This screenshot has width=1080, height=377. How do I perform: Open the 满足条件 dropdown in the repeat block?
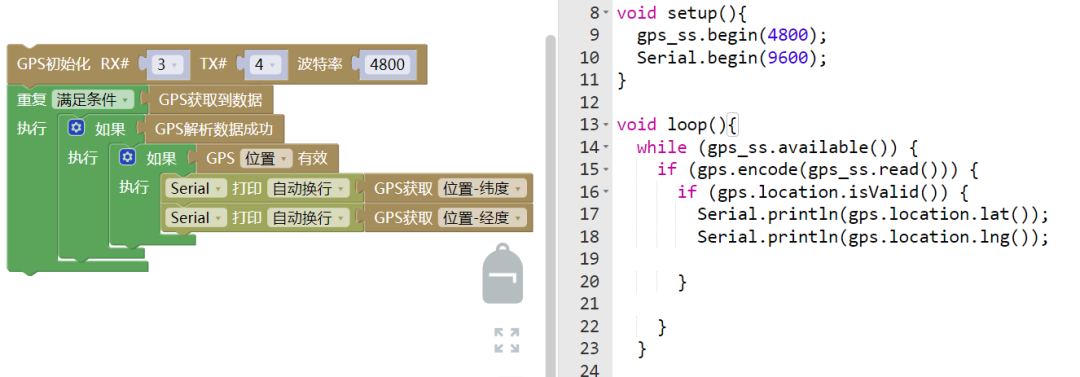point(94,100)
